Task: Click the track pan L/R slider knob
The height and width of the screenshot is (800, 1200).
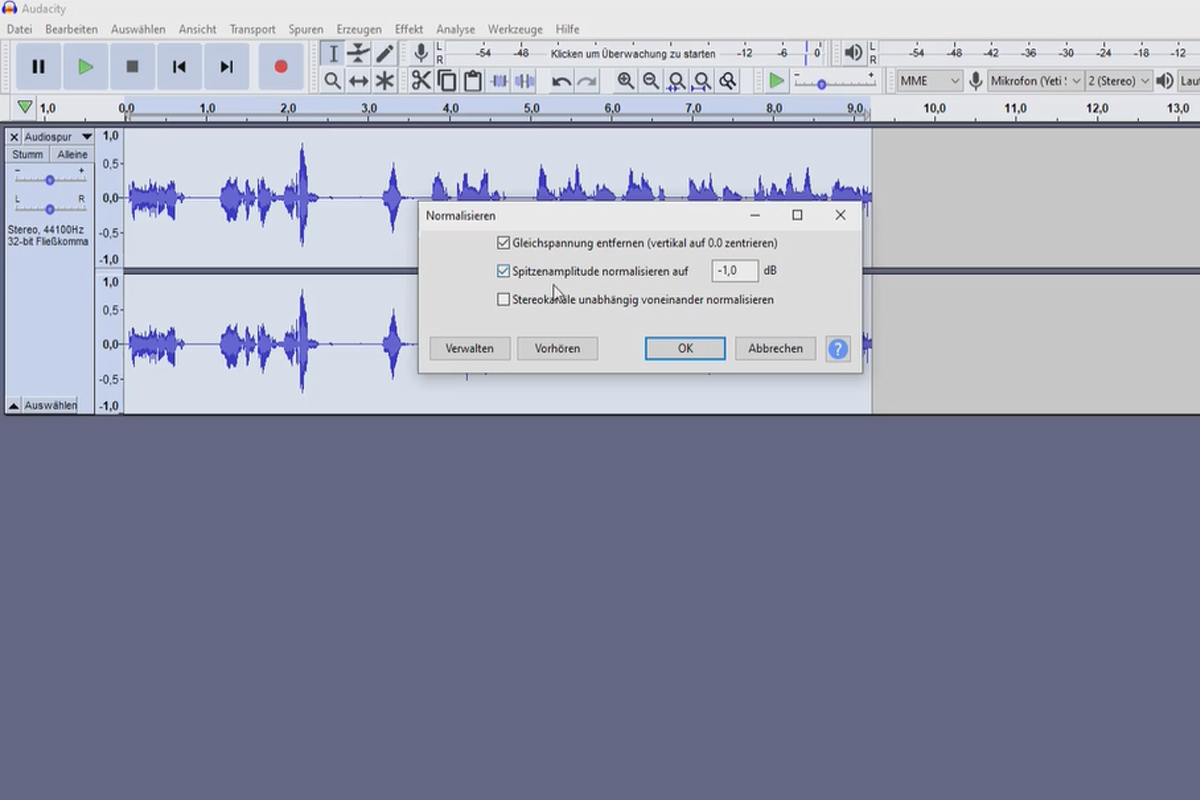Action: coord(50,208)
